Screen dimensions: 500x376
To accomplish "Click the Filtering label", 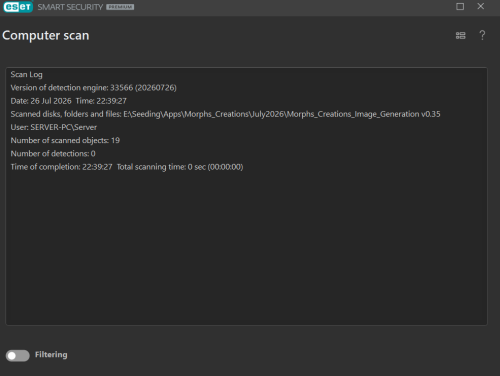I will tap(51, 355).
